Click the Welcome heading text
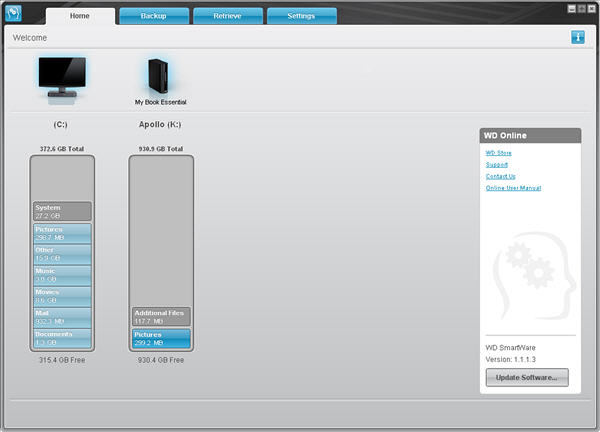Image resolution: width=600 pixels, height=432 pixels. click(x=30, y=38)
